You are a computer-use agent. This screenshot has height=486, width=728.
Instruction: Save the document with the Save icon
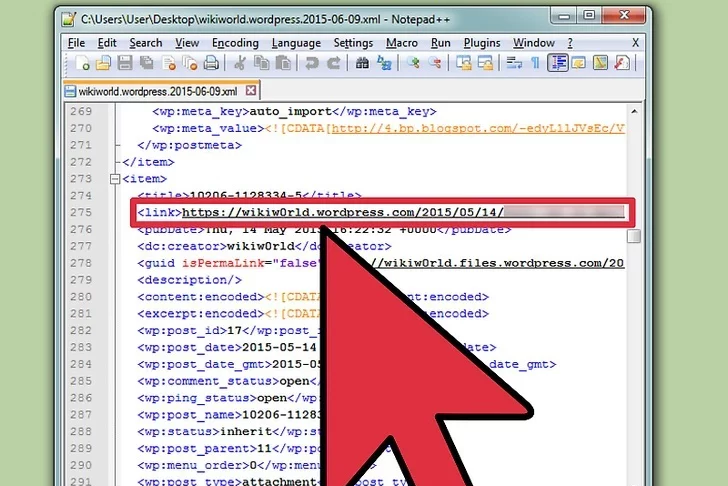[x=126, y=63]
